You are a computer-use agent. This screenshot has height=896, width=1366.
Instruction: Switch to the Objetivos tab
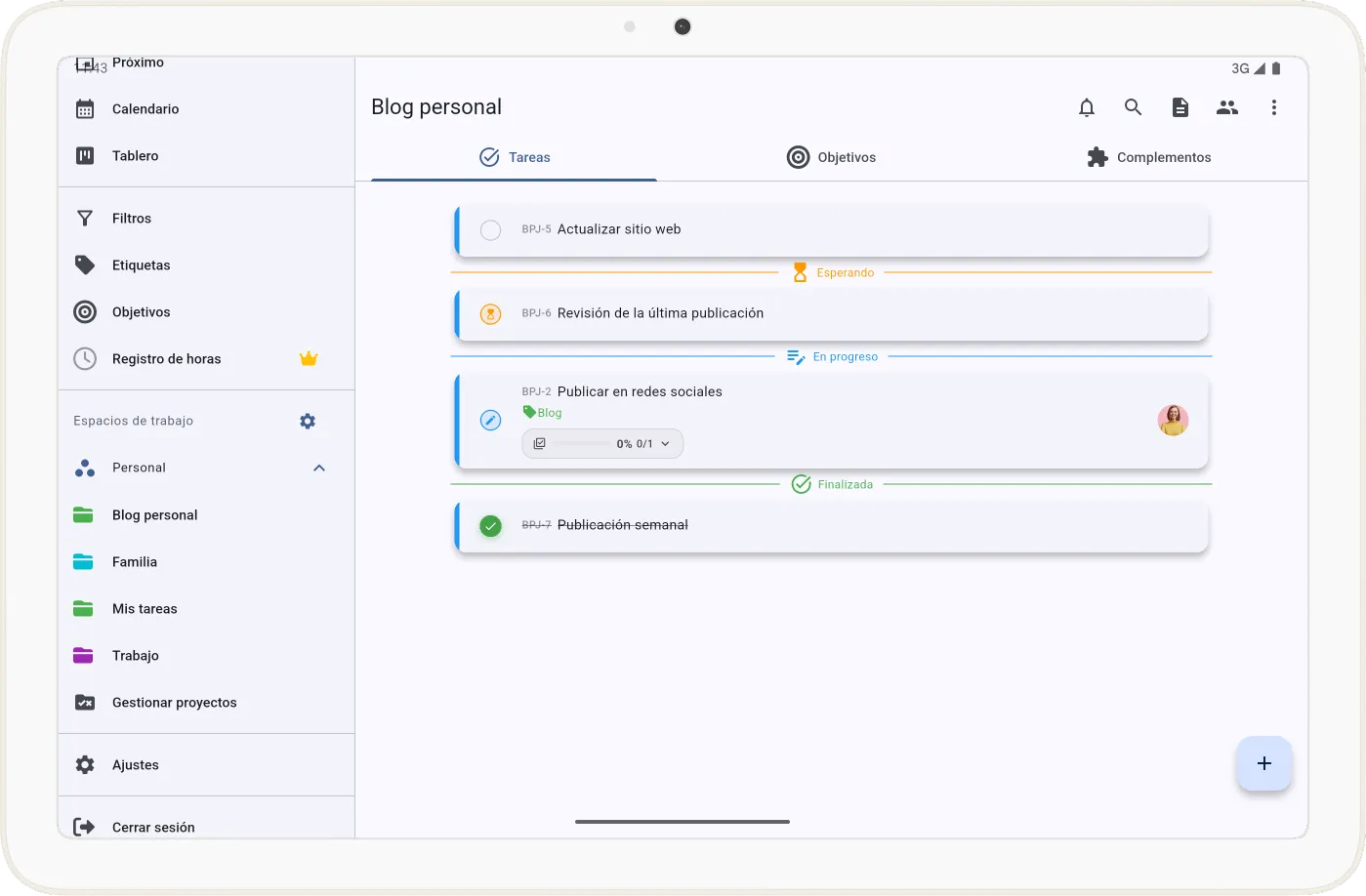click(832, 157)
